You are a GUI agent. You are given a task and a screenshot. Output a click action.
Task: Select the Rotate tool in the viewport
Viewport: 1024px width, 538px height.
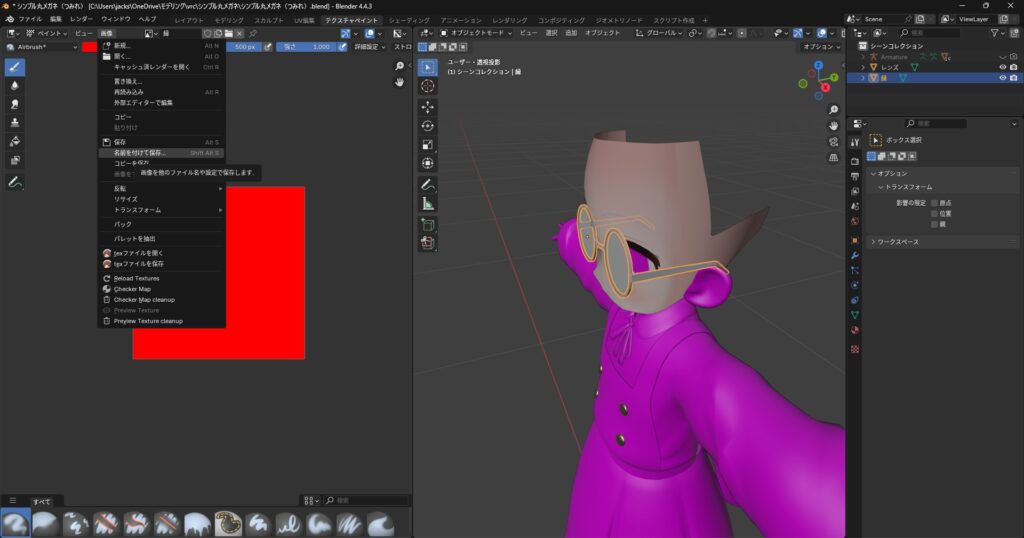click(428, 126)
